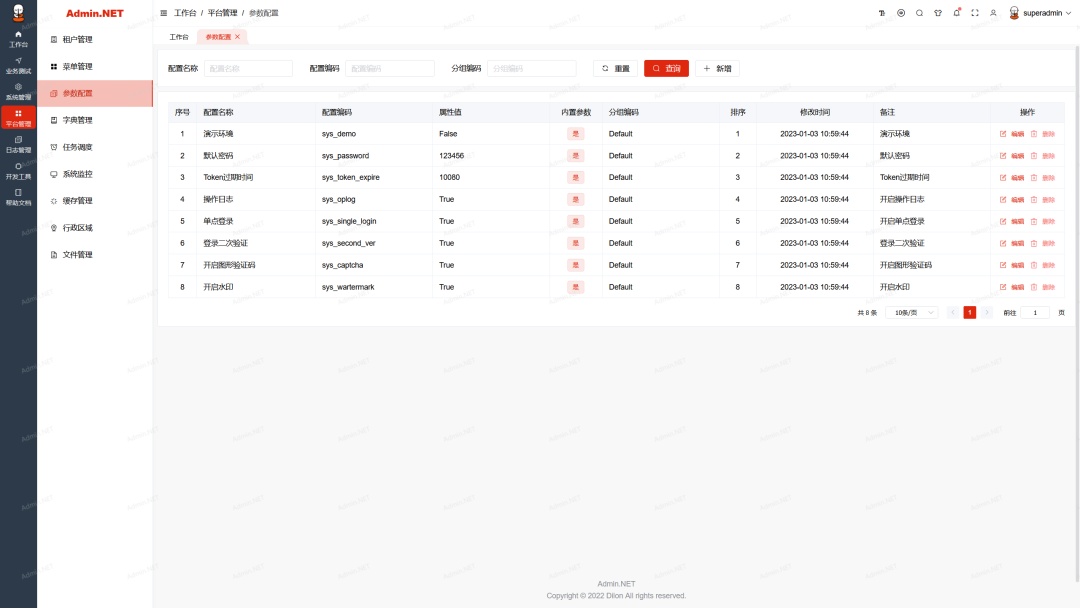1080x608 pixels.
Task: Select 字典管理 in the side menu
Action: coord(77,120)
